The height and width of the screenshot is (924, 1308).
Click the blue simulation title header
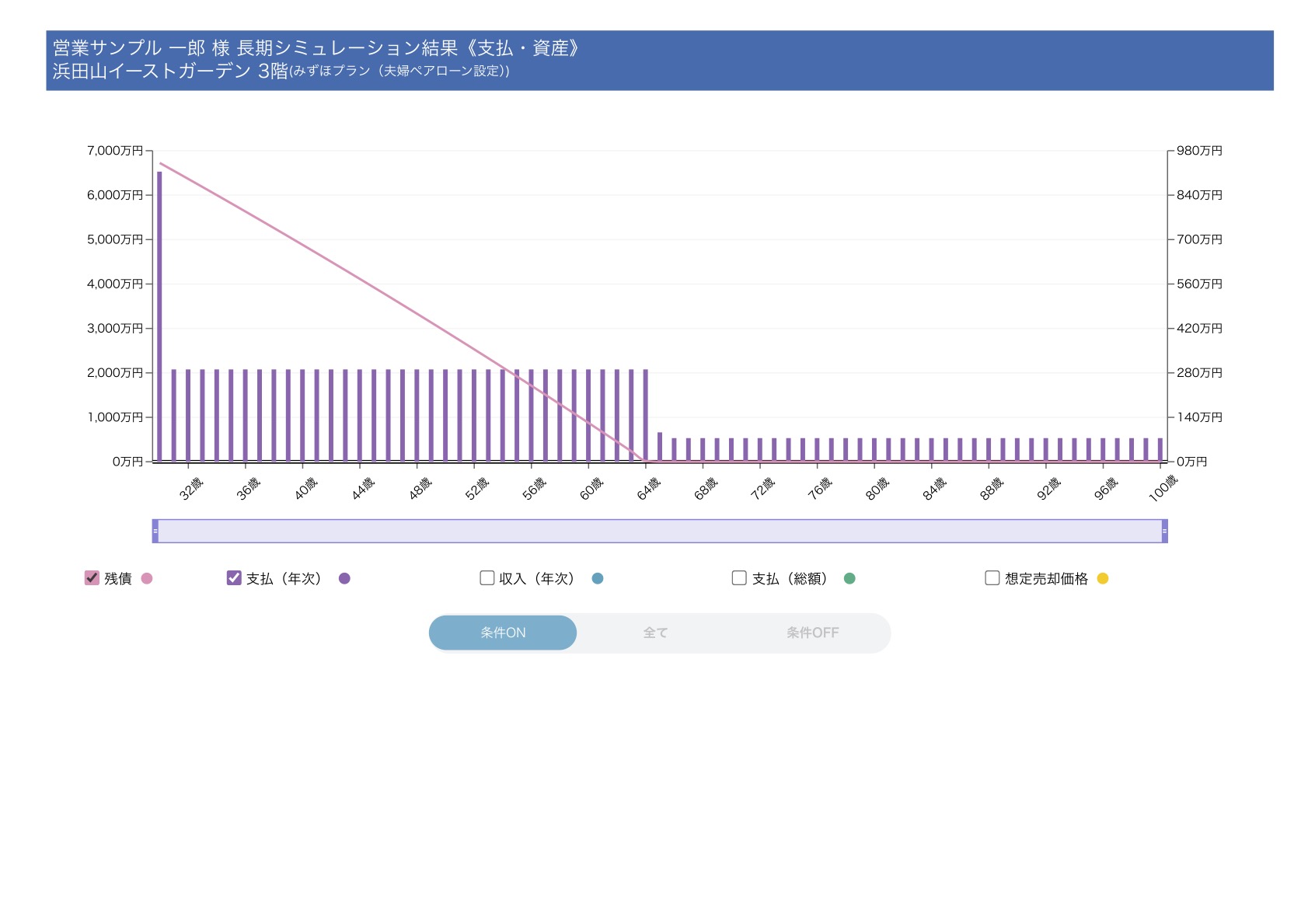click(659, 60)
